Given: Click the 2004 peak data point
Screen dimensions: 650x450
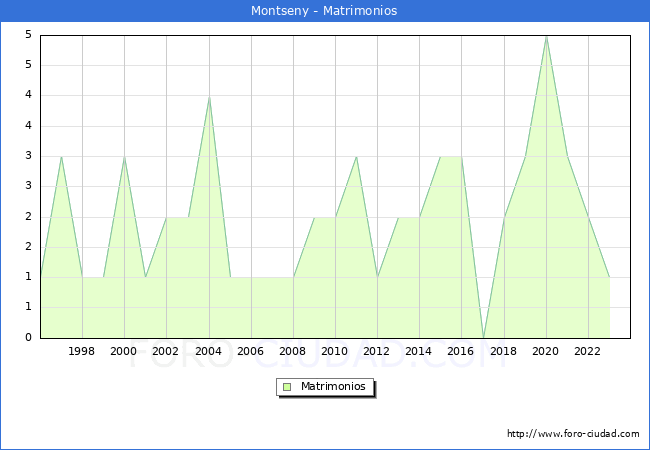Looking at the screenshot, I should (209, 97).
